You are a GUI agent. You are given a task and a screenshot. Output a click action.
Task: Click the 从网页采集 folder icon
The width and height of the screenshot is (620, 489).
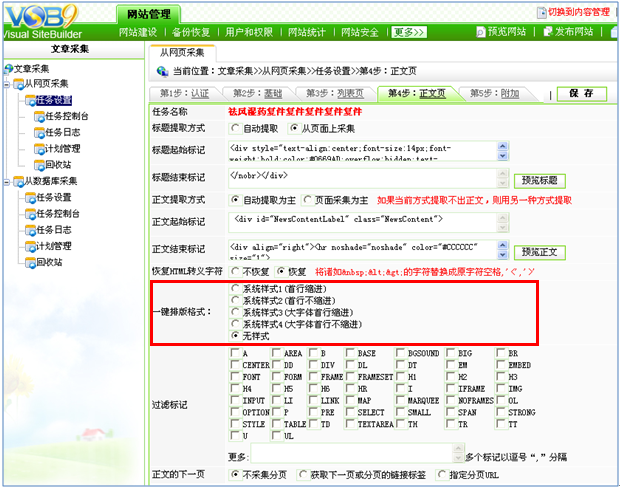[18, 84]
